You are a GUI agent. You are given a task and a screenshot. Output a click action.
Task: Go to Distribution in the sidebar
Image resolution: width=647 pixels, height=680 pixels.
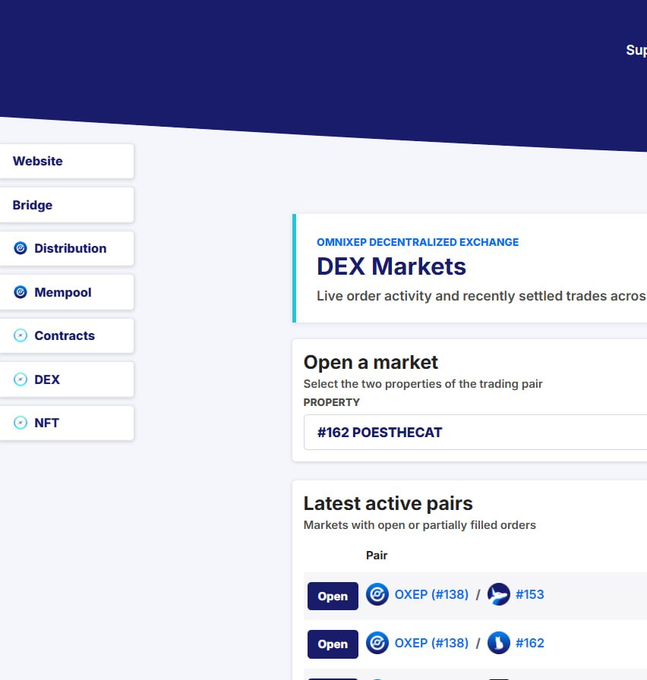pos(66,248)
